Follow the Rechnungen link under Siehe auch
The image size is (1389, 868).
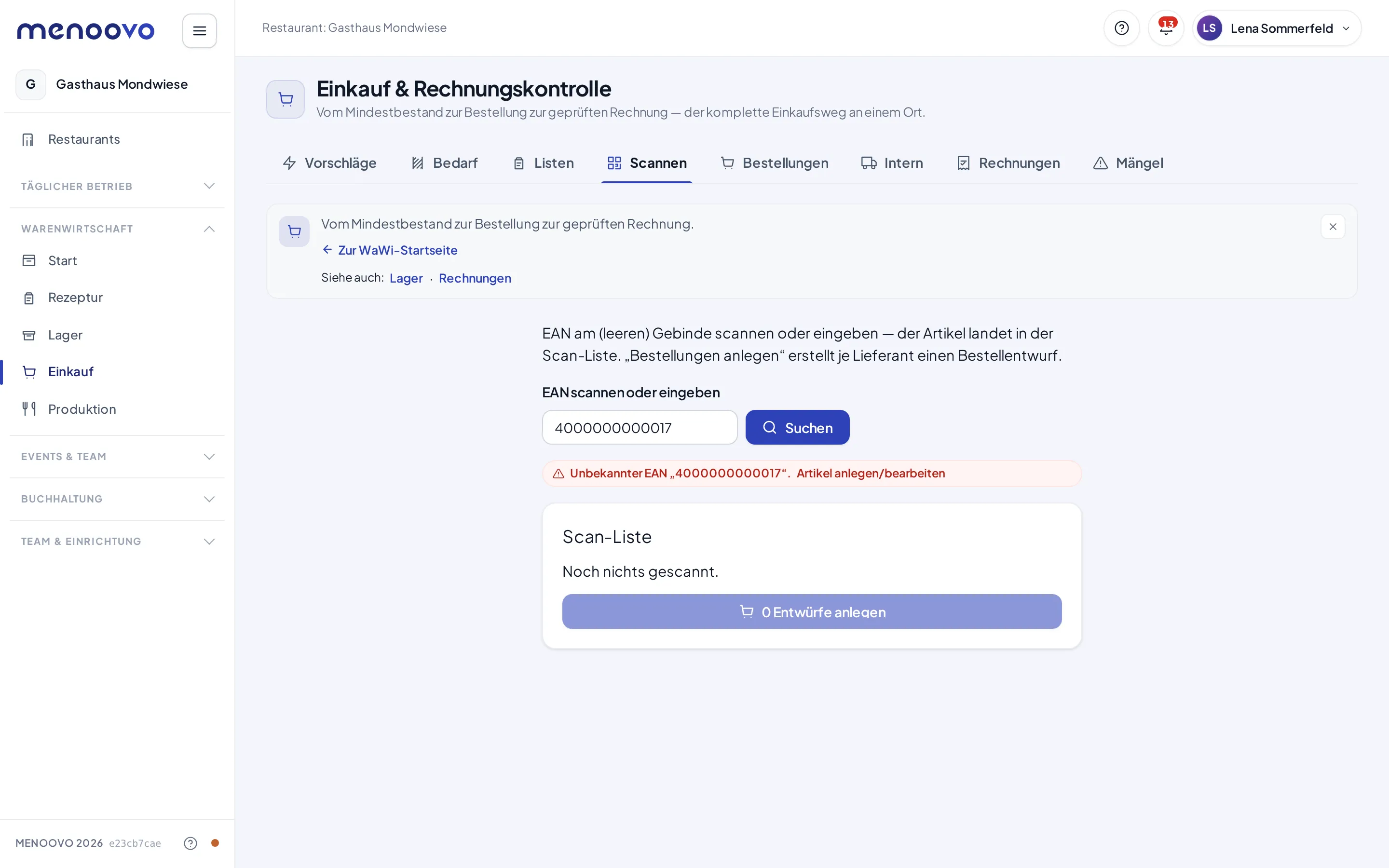[475, 278]
